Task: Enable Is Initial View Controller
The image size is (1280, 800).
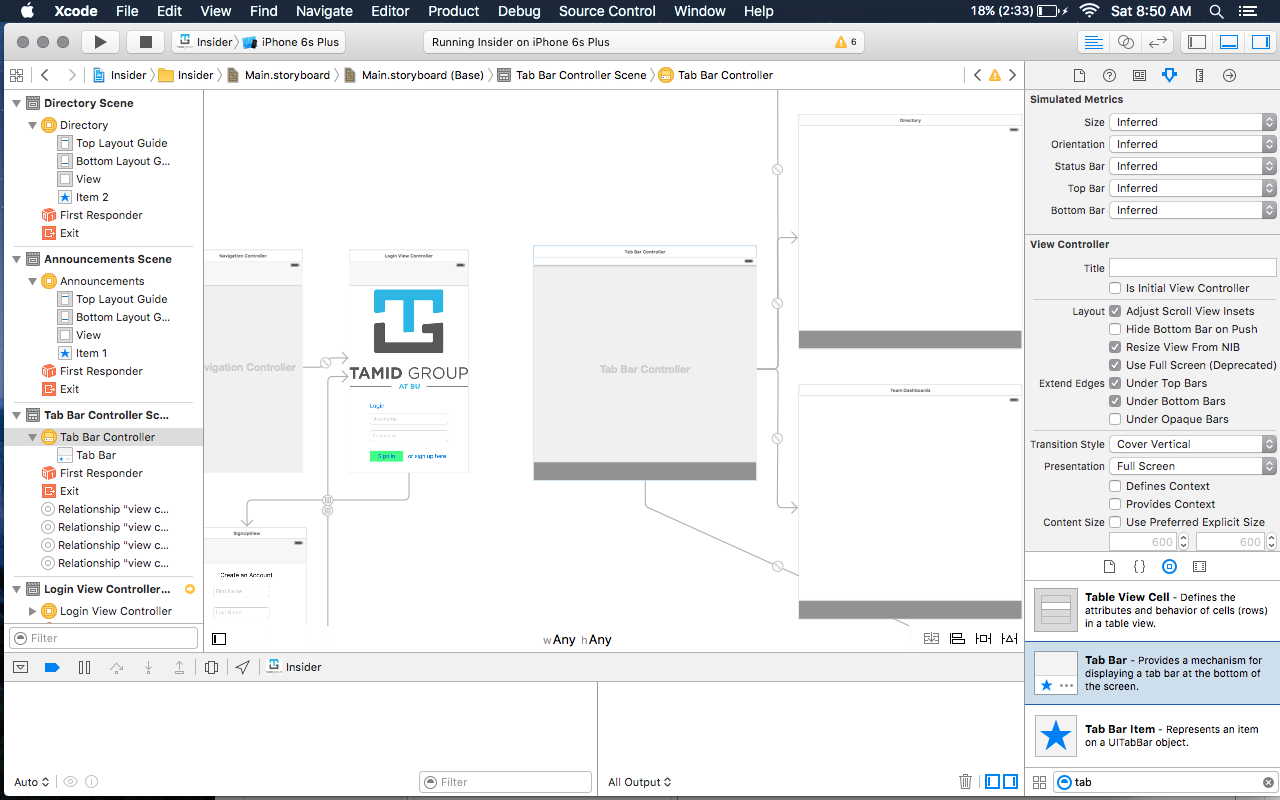Action: [1115, 288]
